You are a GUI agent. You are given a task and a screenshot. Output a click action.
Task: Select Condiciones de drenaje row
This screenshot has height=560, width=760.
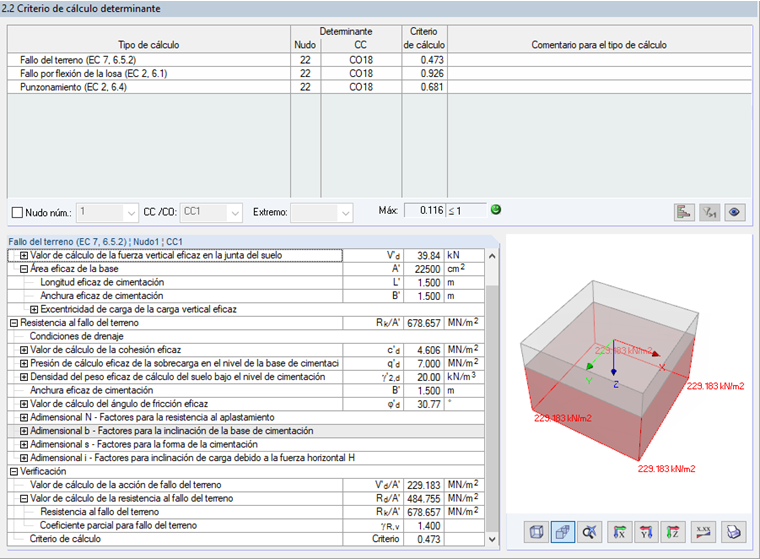[246, 336]
